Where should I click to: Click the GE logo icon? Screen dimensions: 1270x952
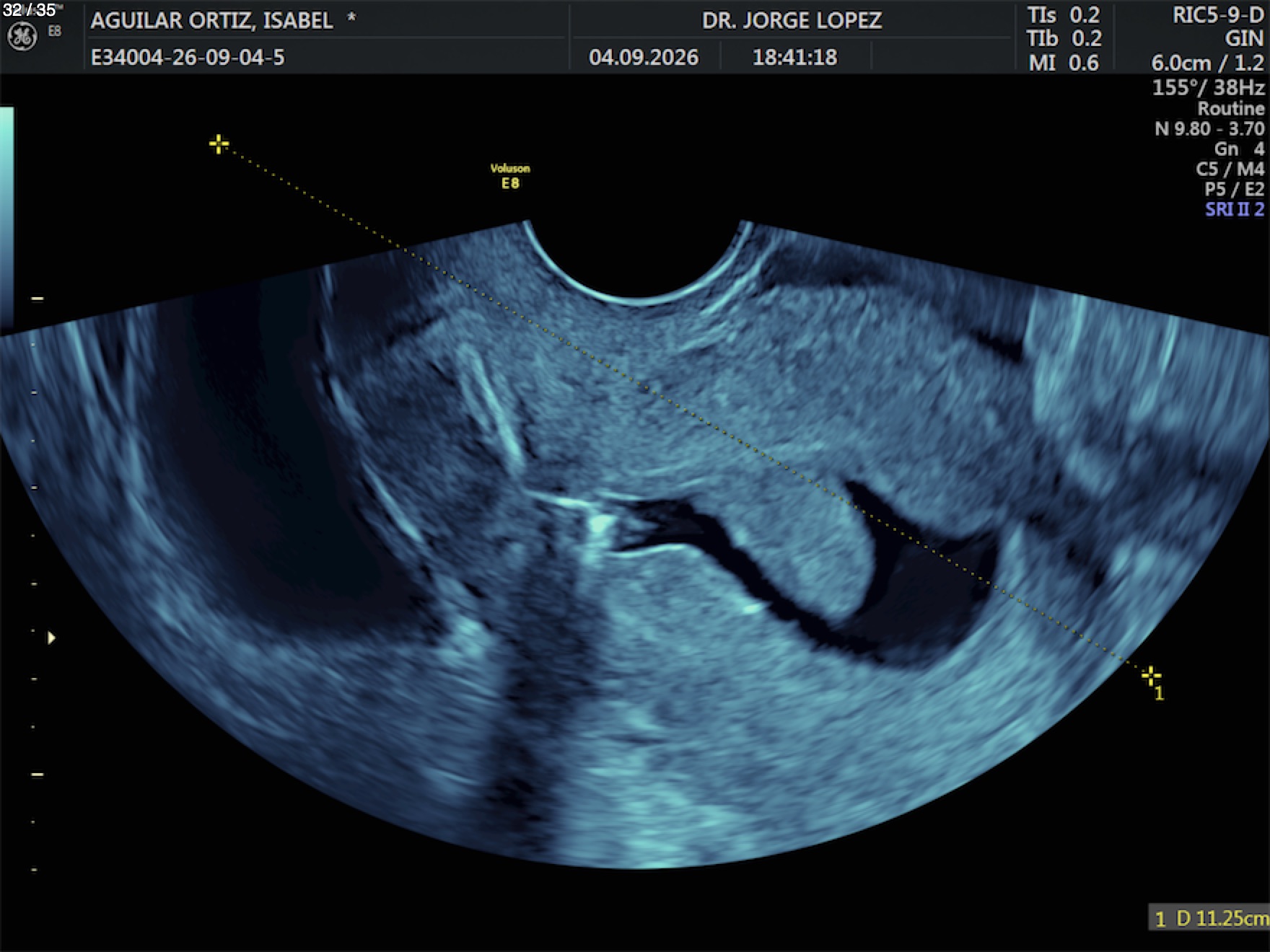coord(22,37)
